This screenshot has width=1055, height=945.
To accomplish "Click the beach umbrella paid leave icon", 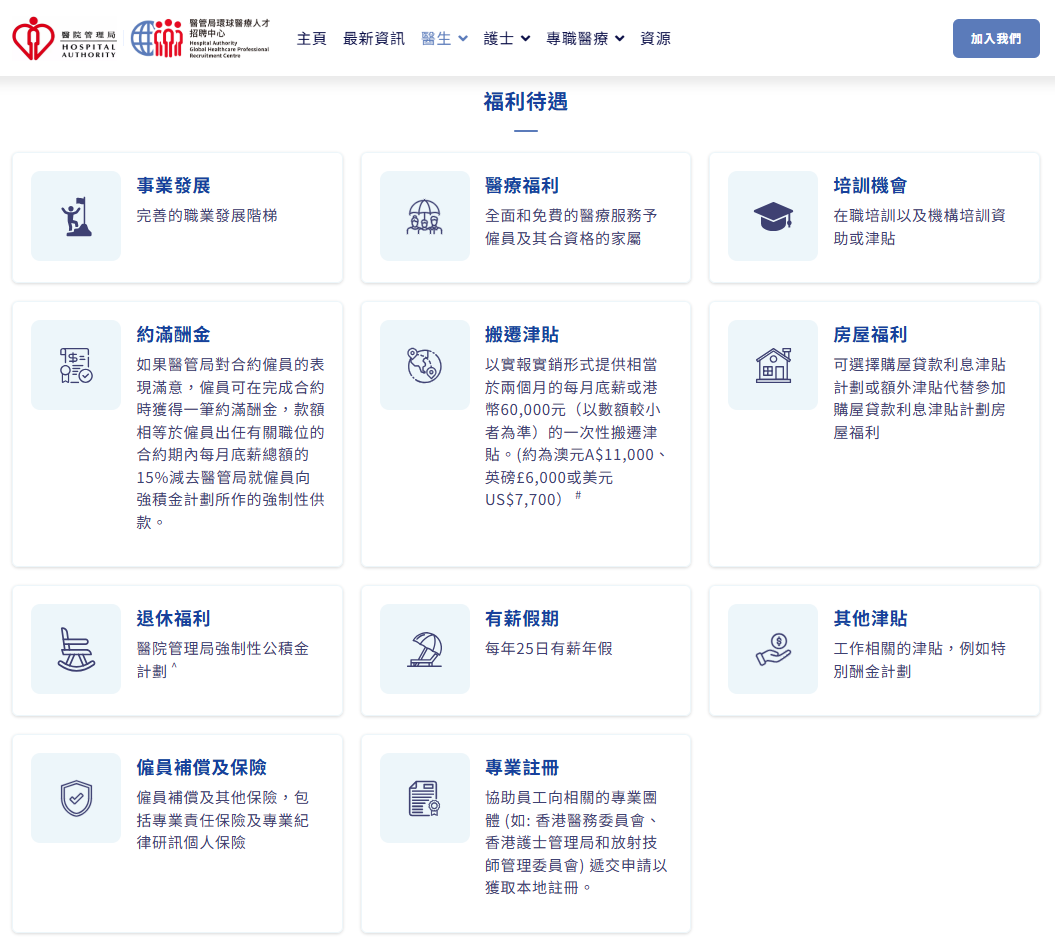I will click(x=425, y=649).
